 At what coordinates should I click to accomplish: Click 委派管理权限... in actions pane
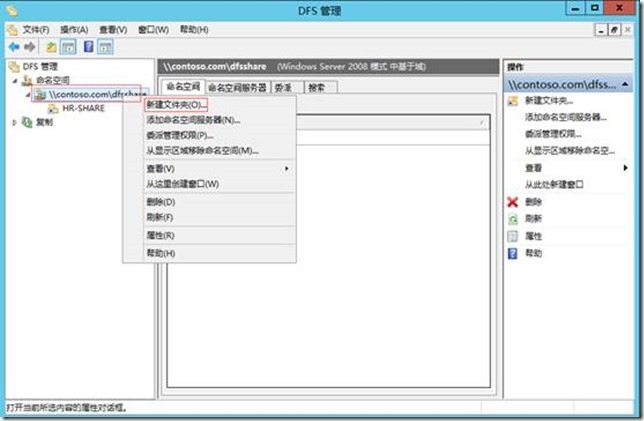pyautogui.click(x=553, y=134)
